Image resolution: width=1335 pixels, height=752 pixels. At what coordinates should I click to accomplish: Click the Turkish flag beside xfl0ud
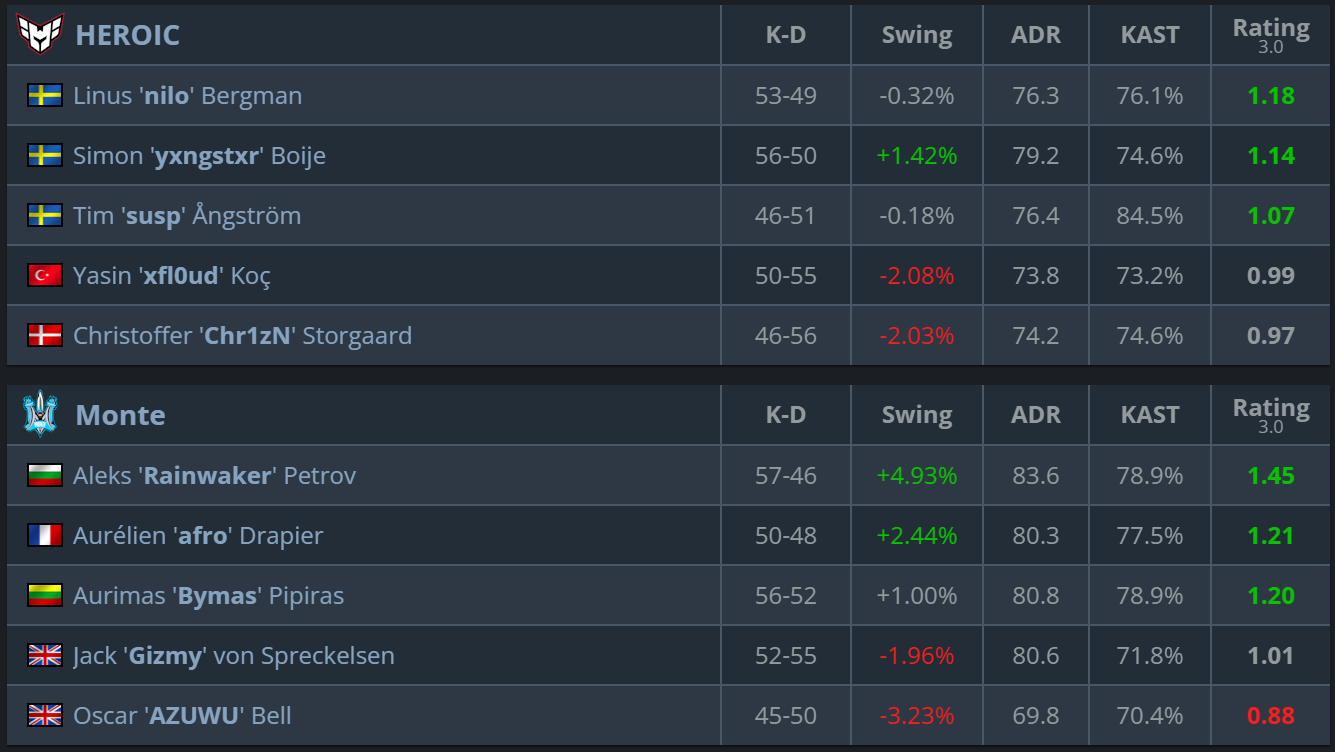45,276
